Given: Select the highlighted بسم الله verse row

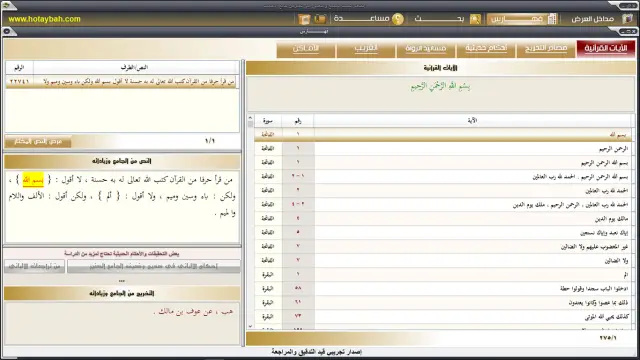Looking at the screenshot, I should (442, 134).
